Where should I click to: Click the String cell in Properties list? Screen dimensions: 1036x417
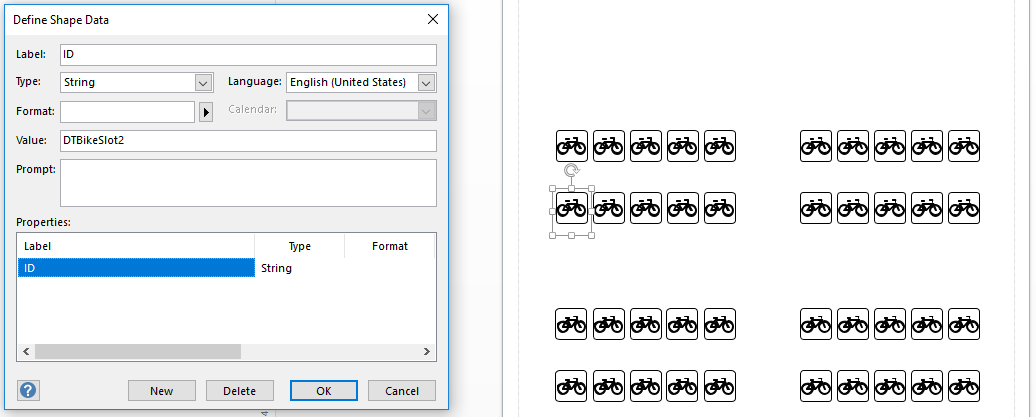tap(276, 268)
